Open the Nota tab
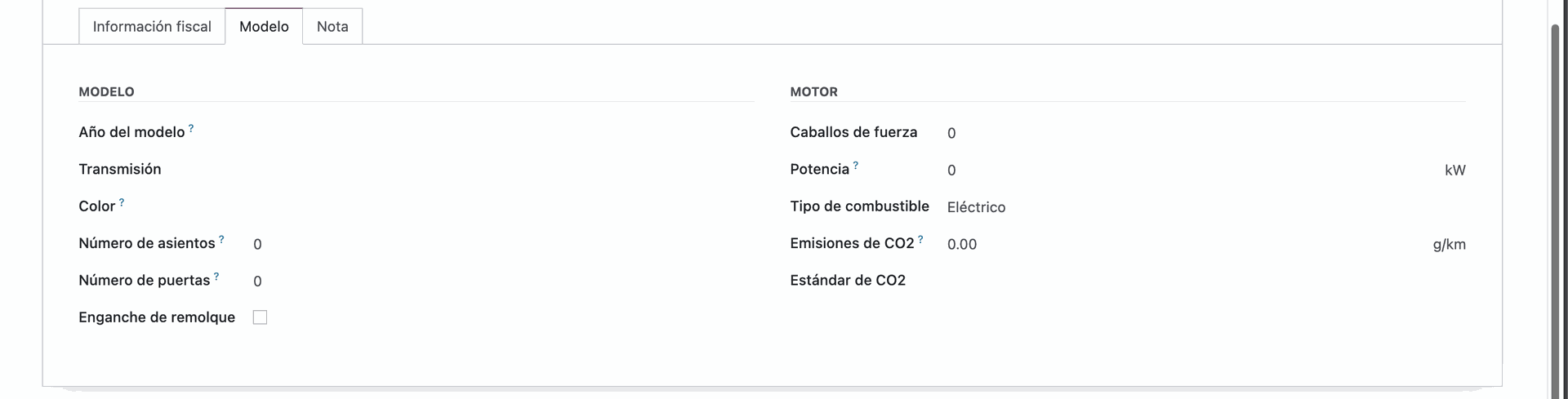 click(x=332, y=27)
